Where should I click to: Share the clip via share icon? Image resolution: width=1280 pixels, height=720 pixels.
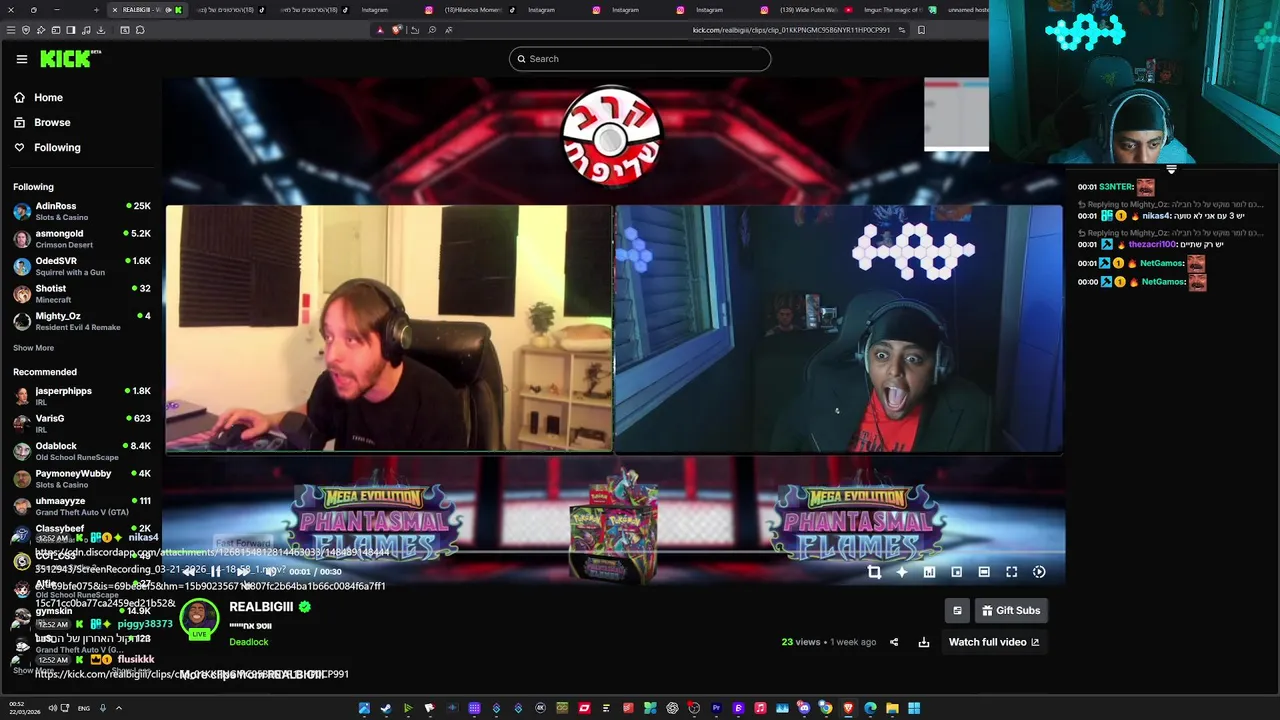[894, 642]
